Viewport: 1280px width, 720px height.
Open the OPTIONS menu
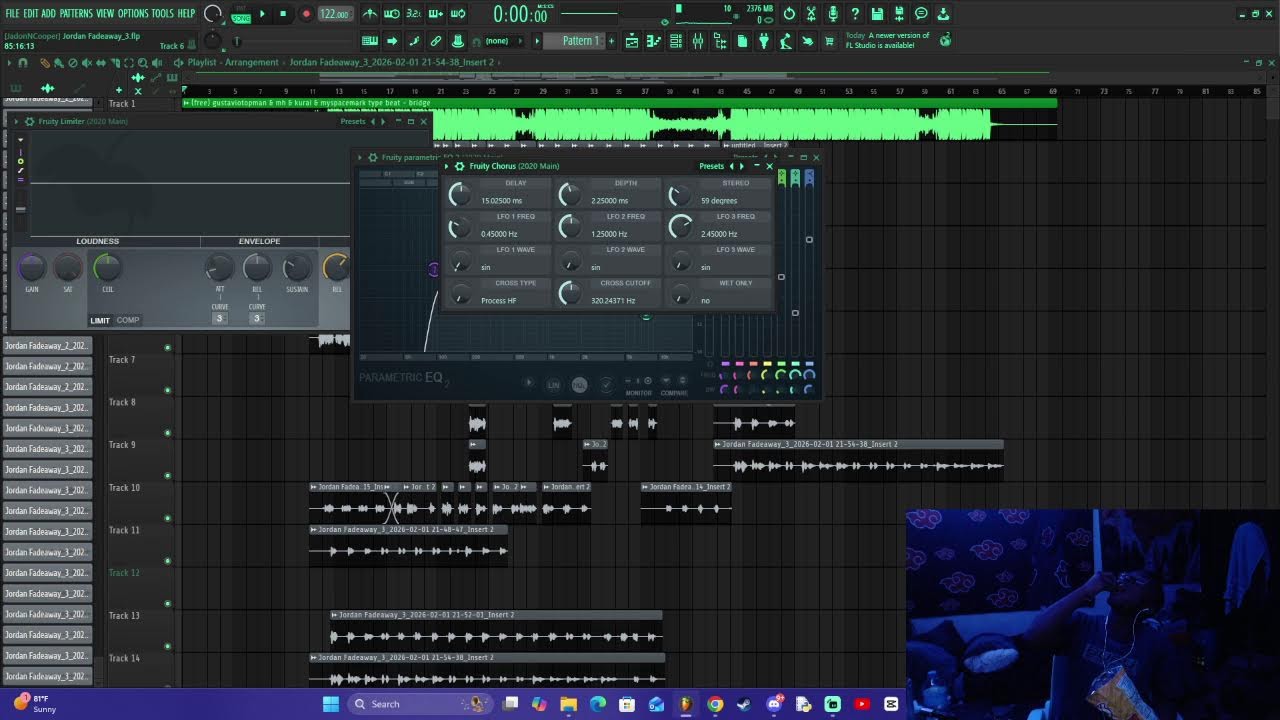click(x=133, y=13)
